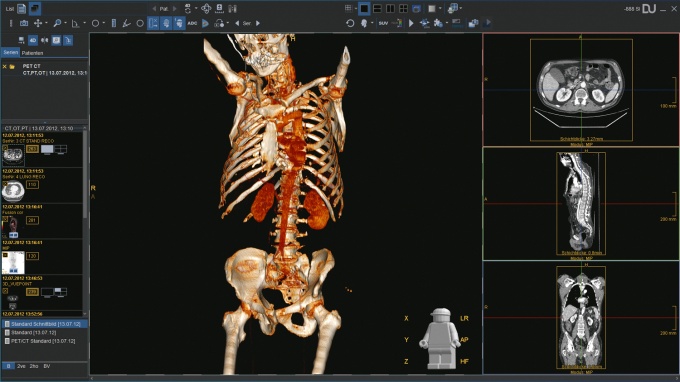The image size is (680, 382).
Task: Switch to the Patienten tab
Action: (x=32, y=53)
